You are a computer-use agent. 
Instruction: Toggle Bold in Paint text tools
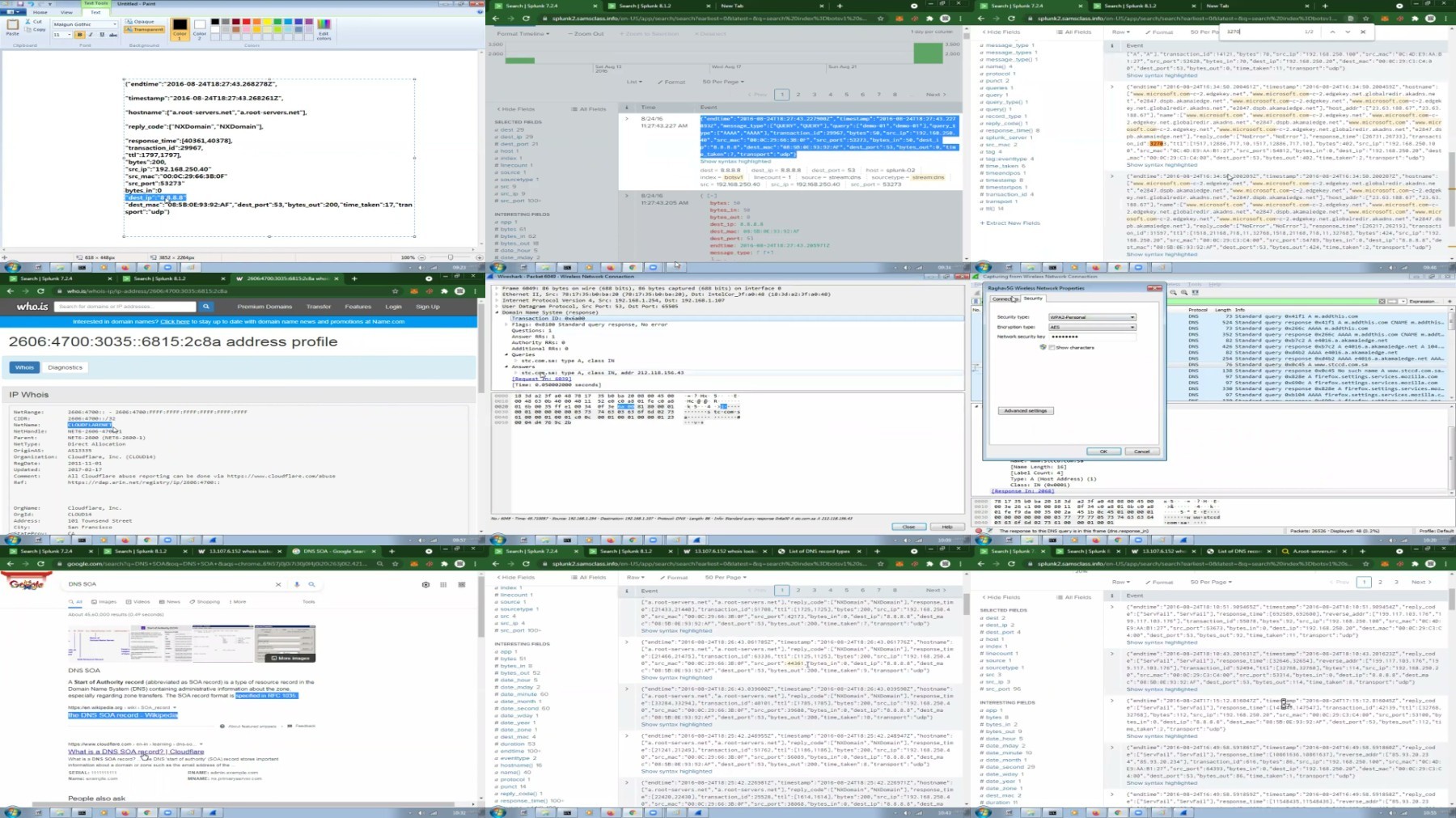(x=79, y=35)
